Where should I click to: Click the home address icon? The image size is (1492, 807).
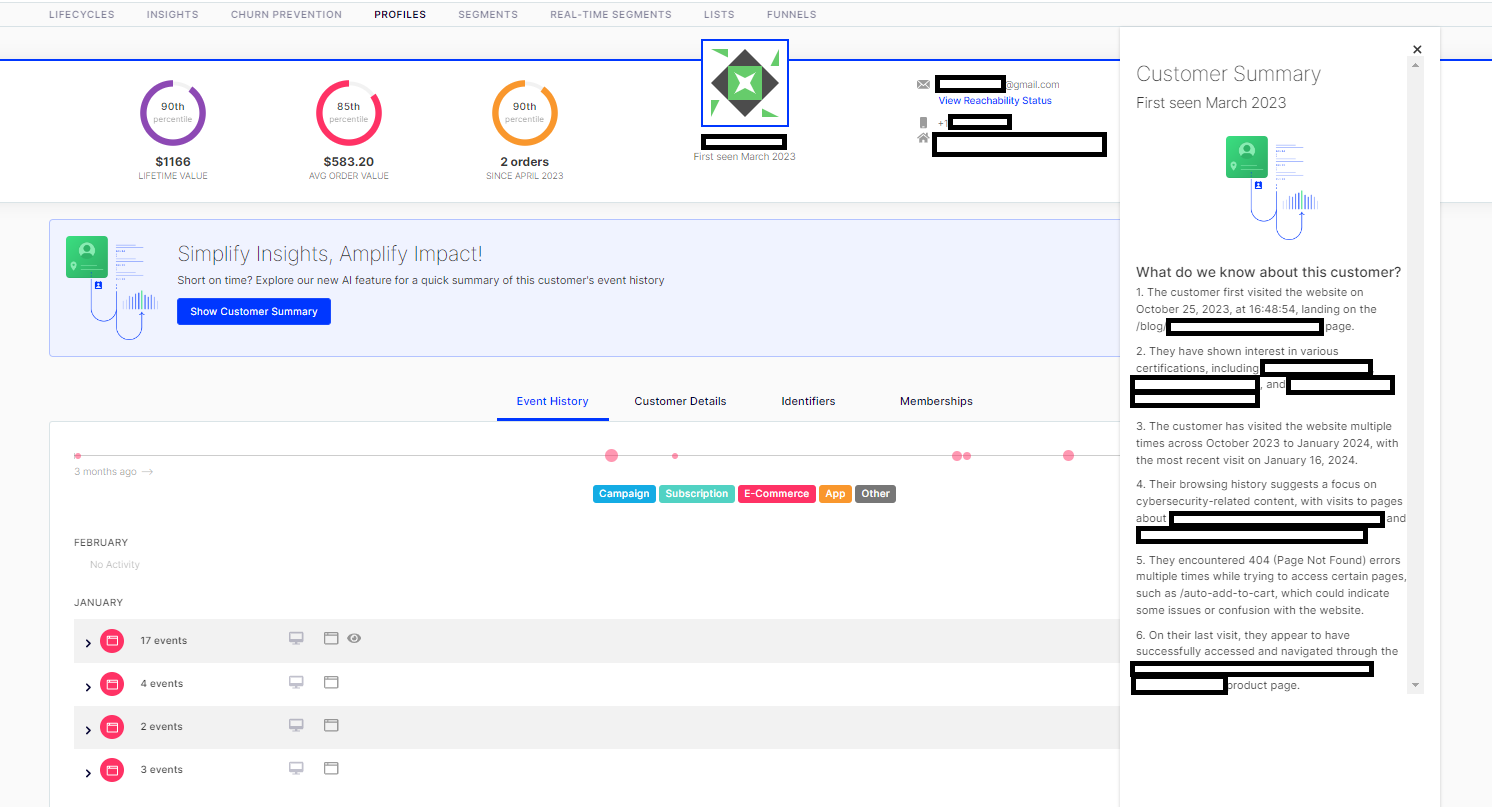click(923, 138)
